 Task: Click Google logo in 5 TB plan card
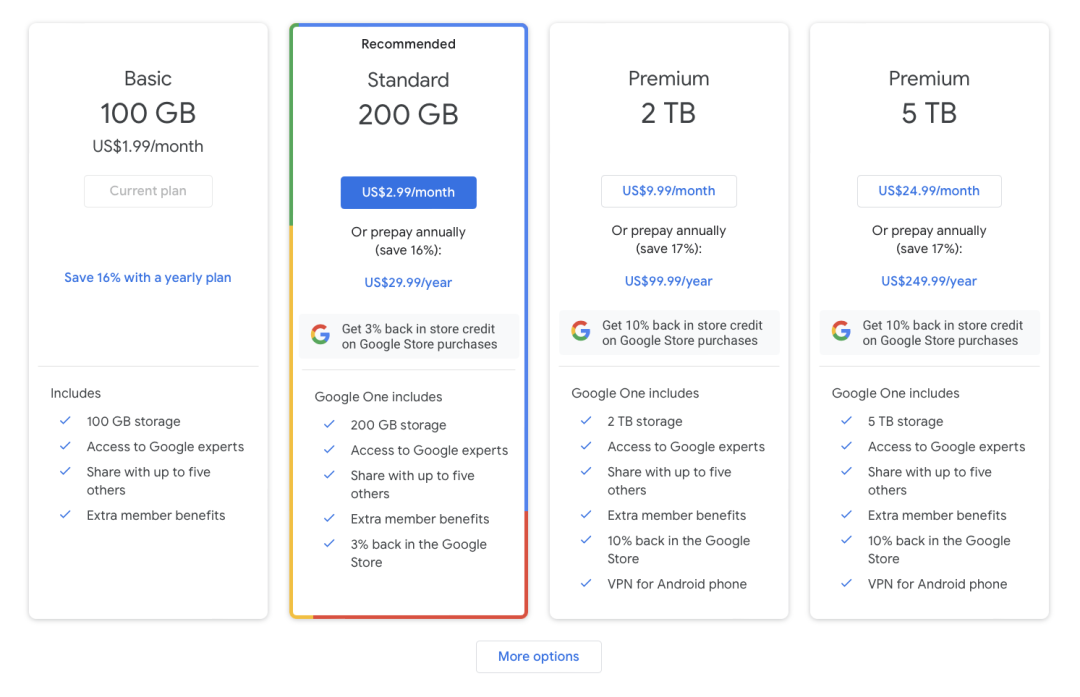pyautogui.click(x=841, y=331)
